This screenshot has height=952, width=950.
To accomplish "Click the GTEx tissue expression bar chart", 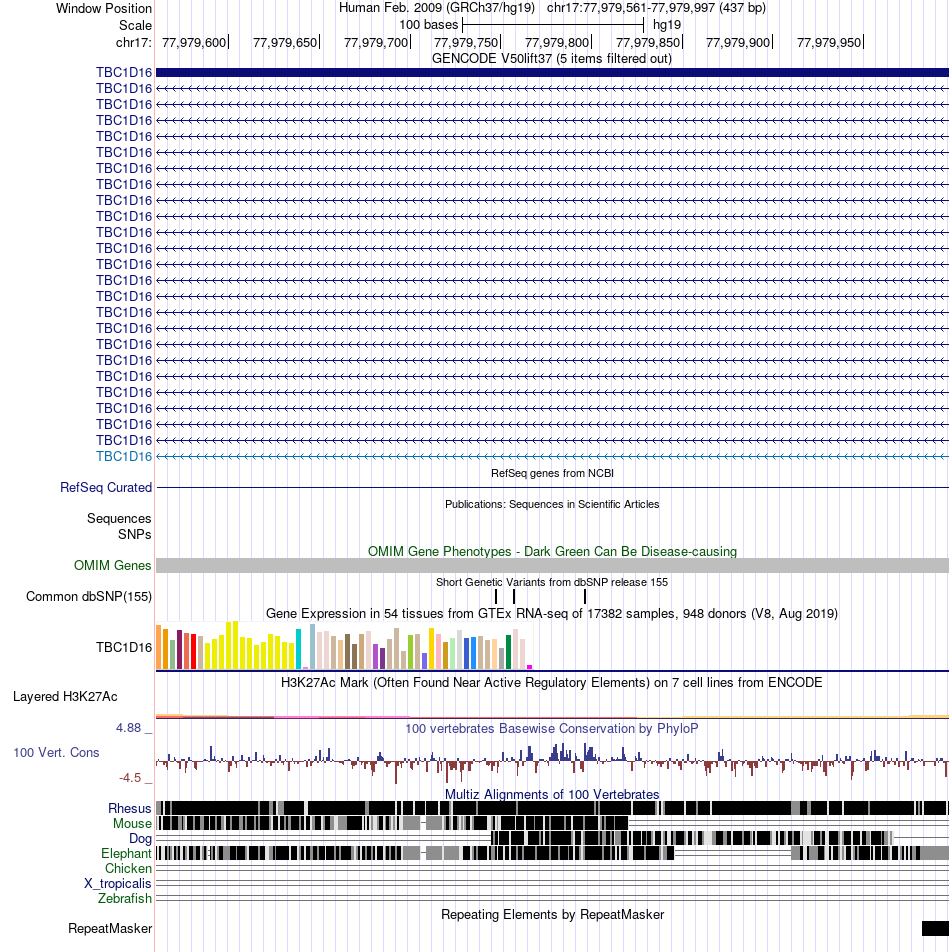I will [x=344, y=645].
